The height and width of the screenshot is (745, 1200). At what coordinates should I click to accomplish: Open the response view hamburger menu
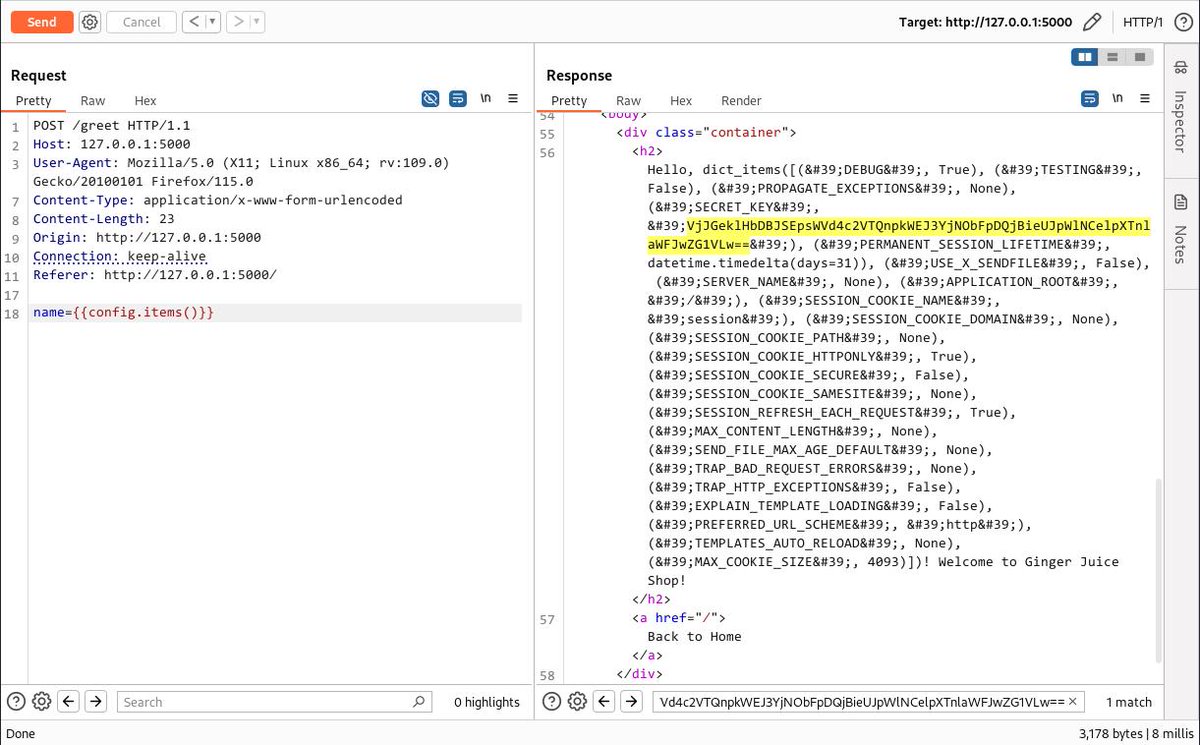(1144, 98)
